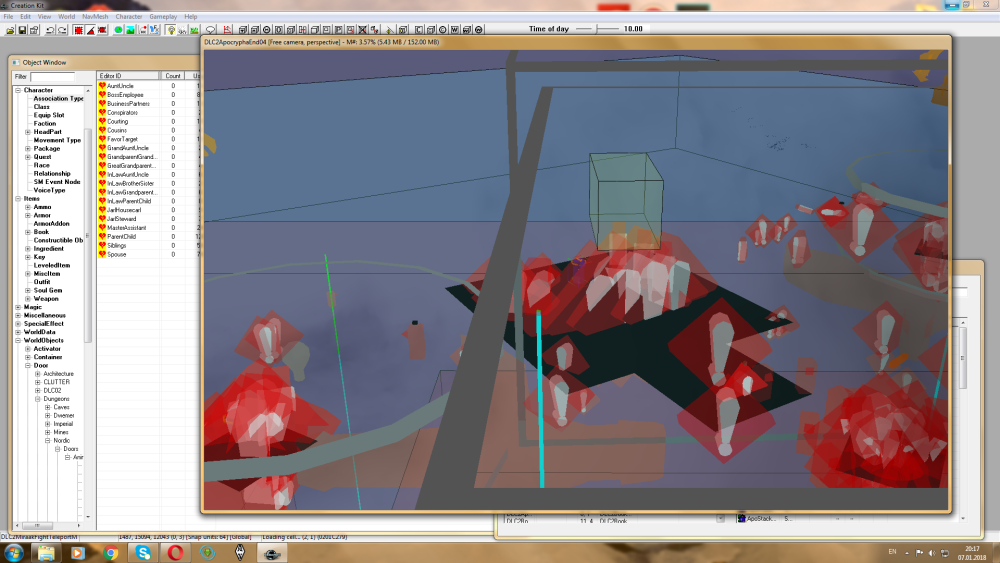The image size is (1000, 563).
Task: Select the FavorTarget list row
Action: (x=148, y=139)
